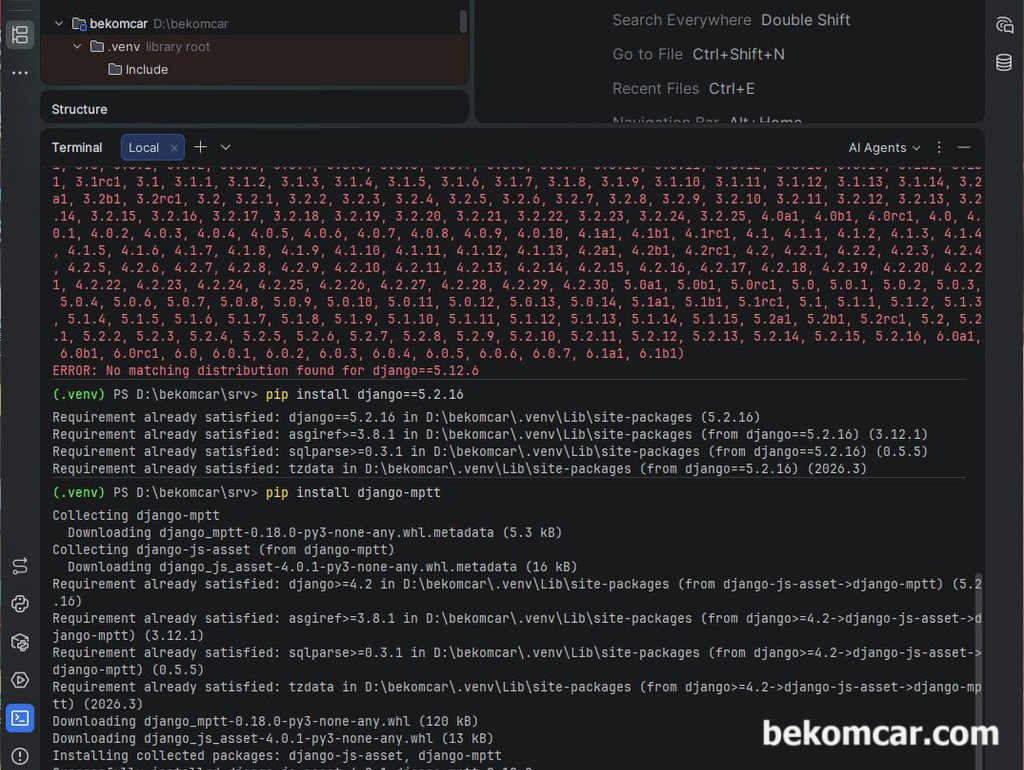This screenshot has height=770, width=1024.
Task: Click the Search Everywhere hint
Action: click(731, 20)
